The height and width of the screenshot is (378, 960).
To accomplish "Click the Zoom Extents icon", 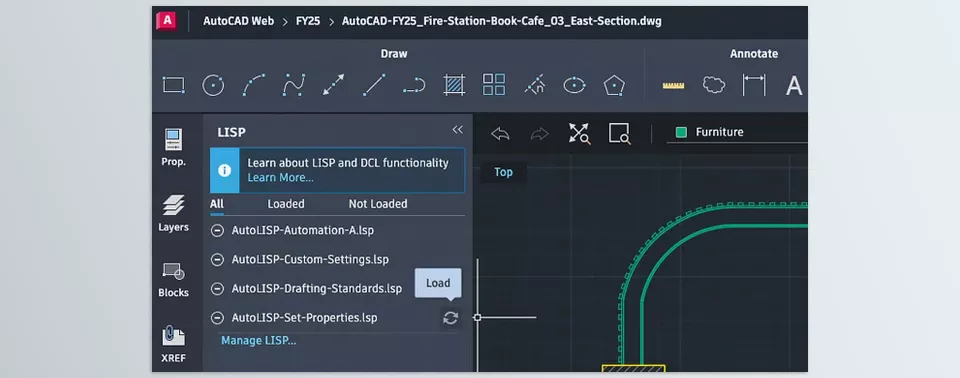I will coord(579,133).
